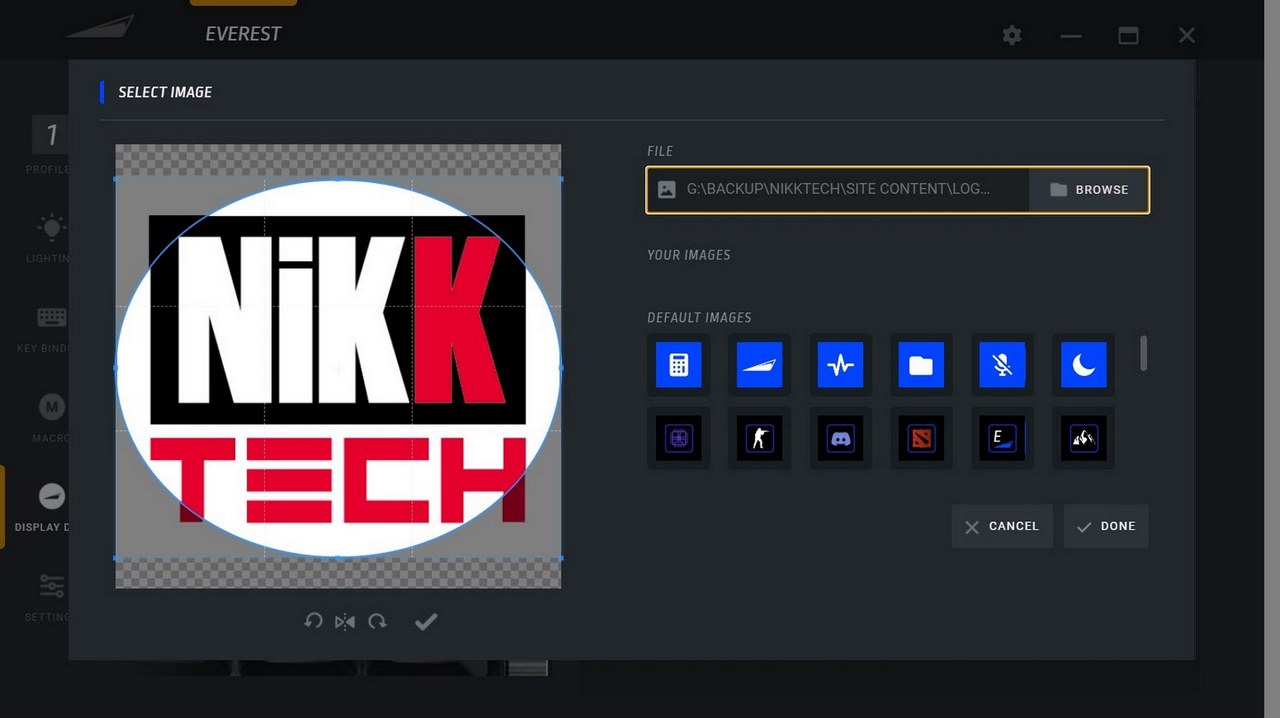
Task: Click the default images list scrollbar
Action: [1144, 353]
